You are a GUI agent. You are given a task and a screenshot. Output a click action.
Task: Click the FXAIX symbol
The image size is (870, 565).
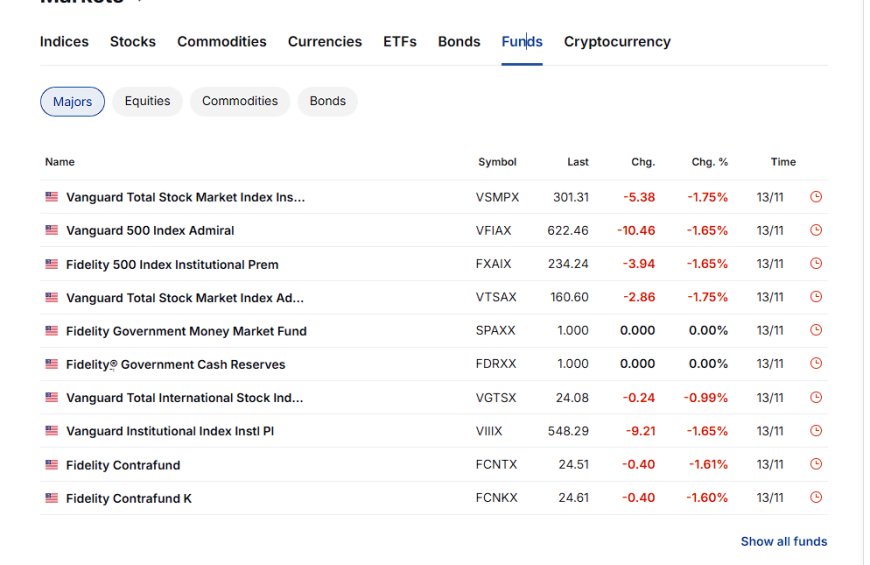[493, 264]
